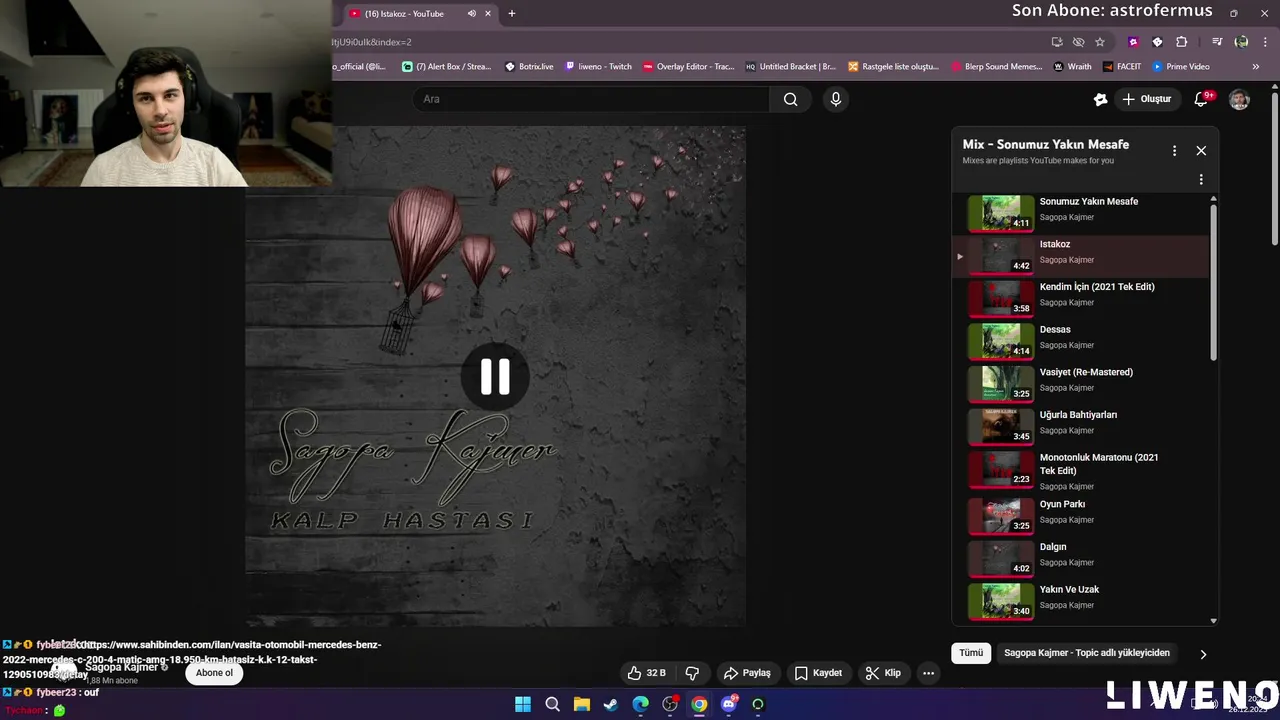
Task: Mute the Istakoz YouTube tab audio
Action: [x=471, y=14]
